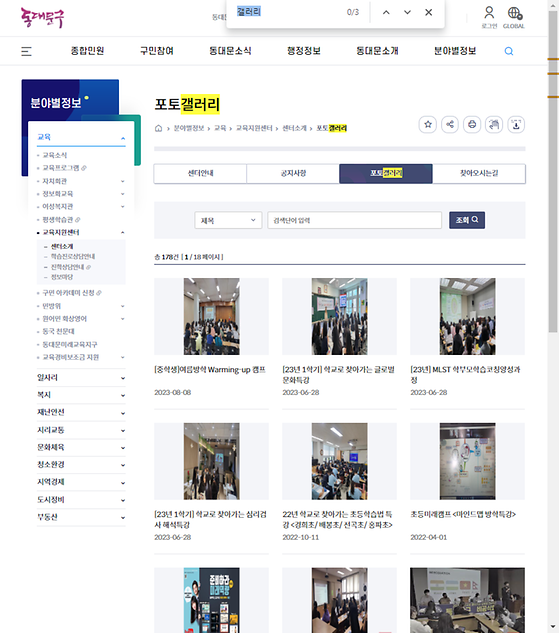Viewport: 559px width, 633px height.
Task: Open the hamburger full-menu icon
Action: point(26,51)
